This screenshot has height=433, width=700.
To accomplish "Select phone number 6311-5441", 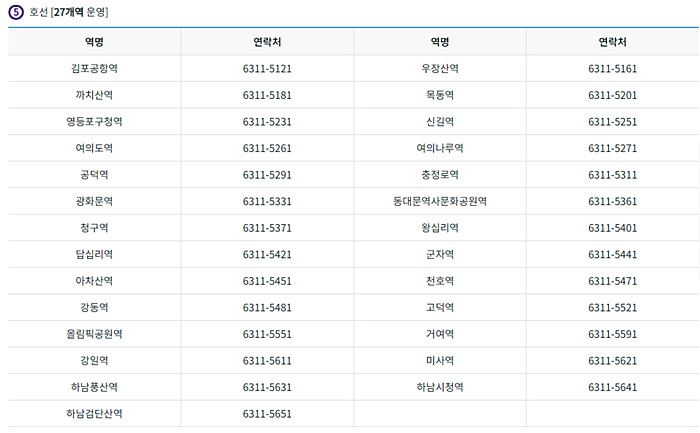I will [x=612, y=254].
